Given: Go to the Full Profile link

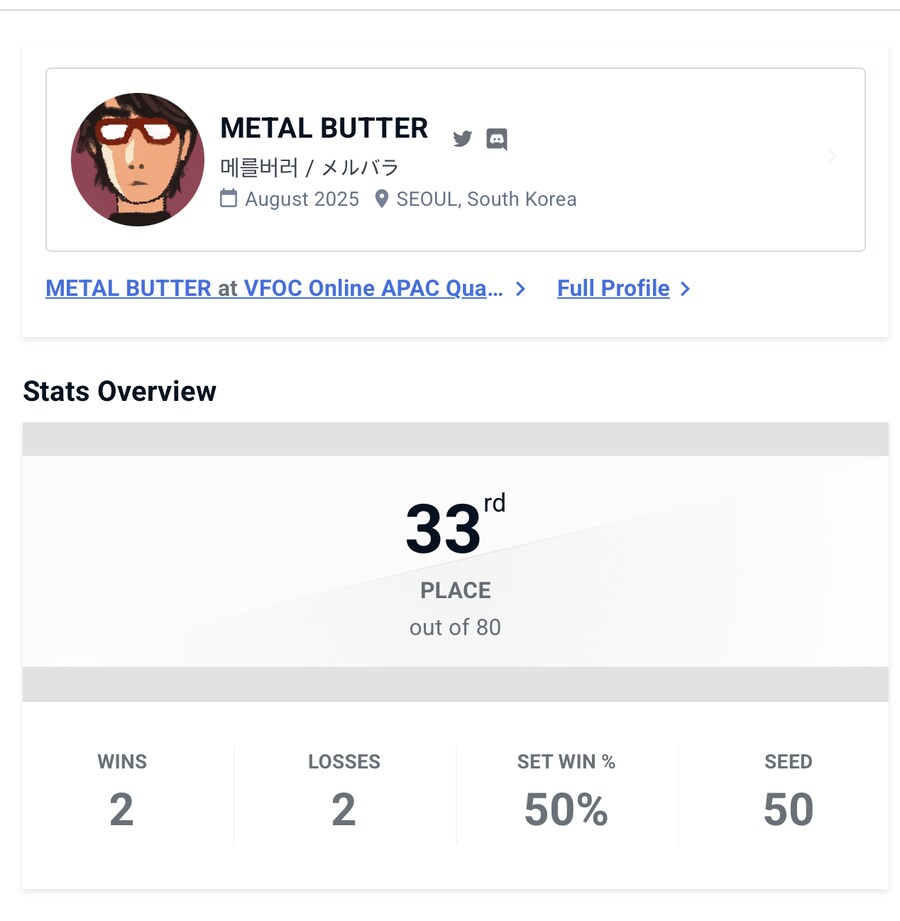Looking at the screenshot, I should point(613,288).
